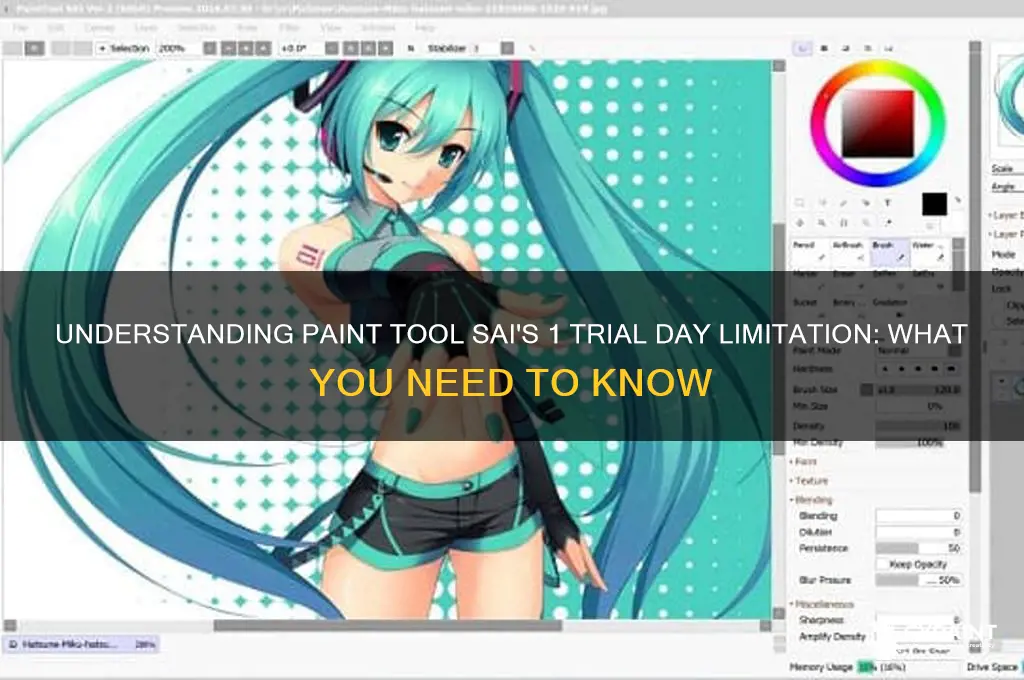Screen dimensions: 1024x680
Task: Adjust the Persistence slider
Action: pyautogui.click(x=919, y=548)
